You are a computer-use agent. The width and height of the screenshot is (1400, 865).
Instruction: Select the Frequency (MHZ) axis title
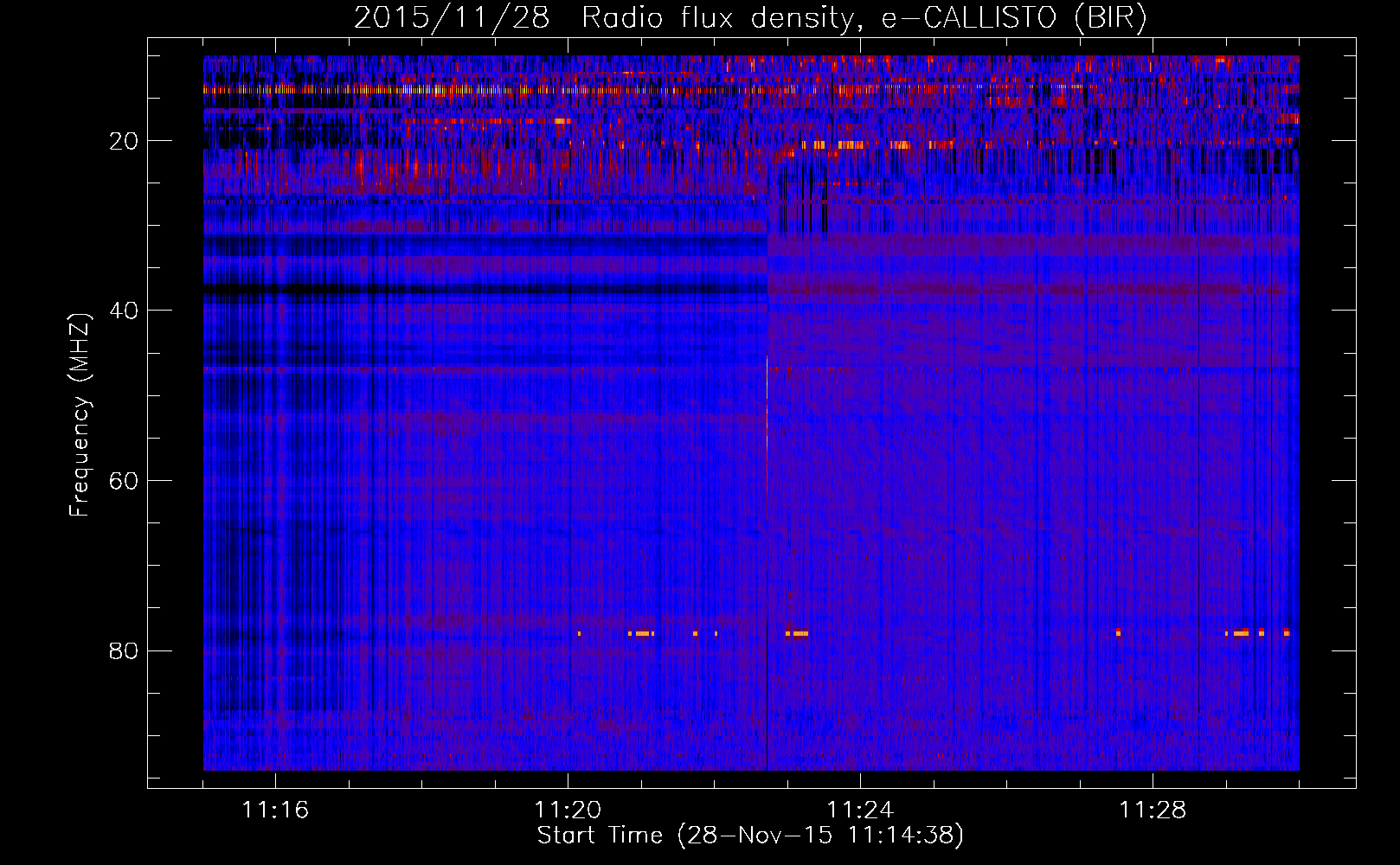pos(80,415)
